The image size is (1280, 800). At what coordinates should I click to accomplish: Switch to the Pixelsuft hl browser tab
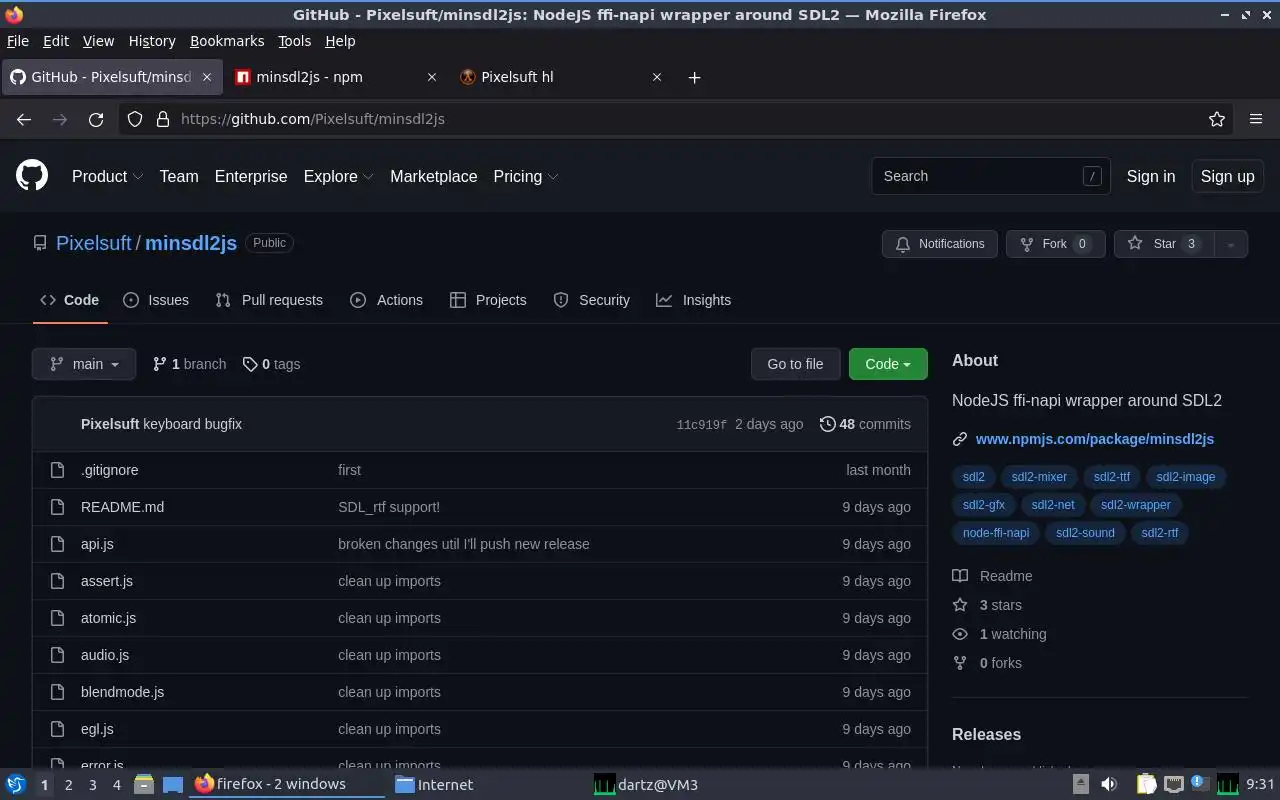561,77
